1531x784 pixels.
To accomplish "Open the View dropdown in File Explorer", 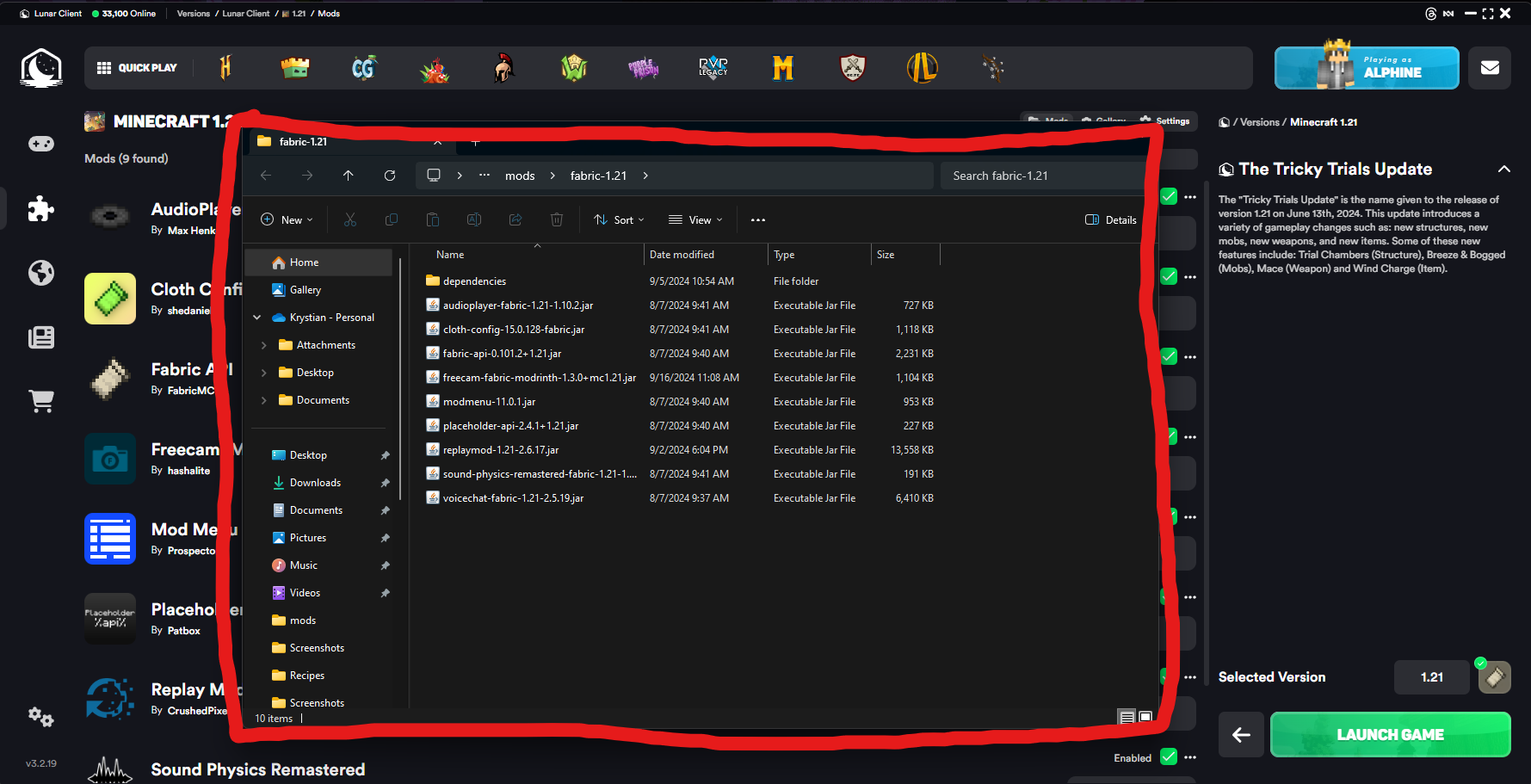I will coord(695,220).
